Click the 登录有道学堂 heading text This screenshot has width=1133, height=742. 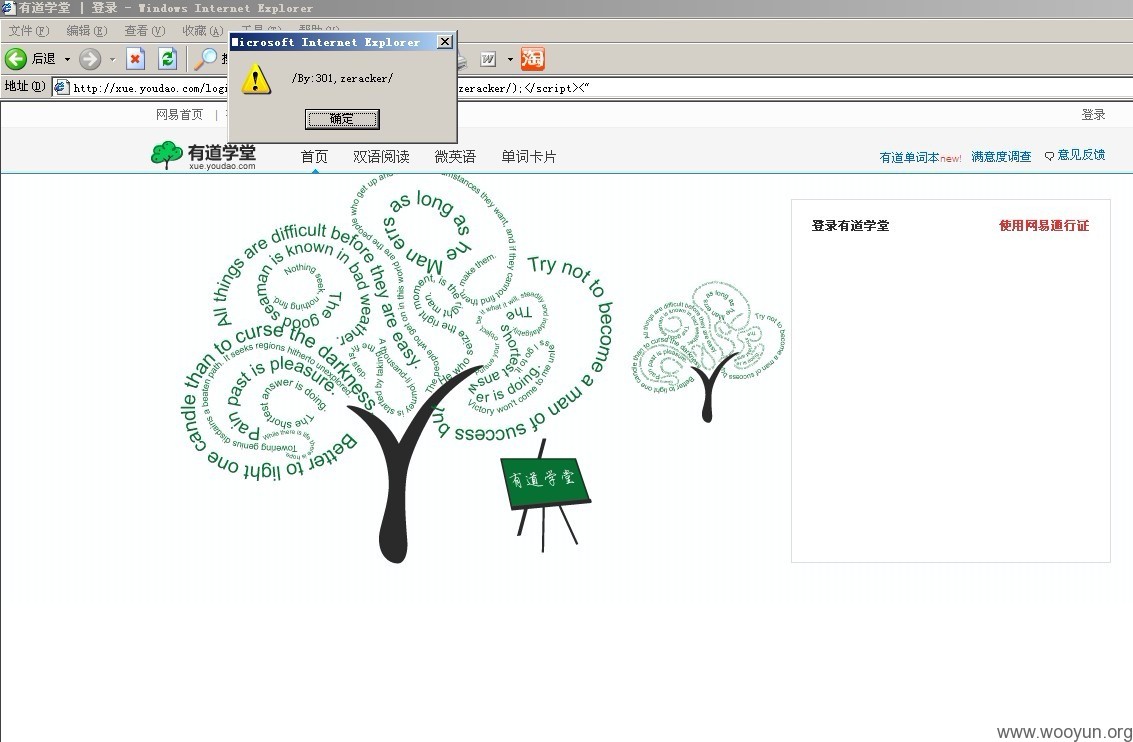[x=850, y=225]
